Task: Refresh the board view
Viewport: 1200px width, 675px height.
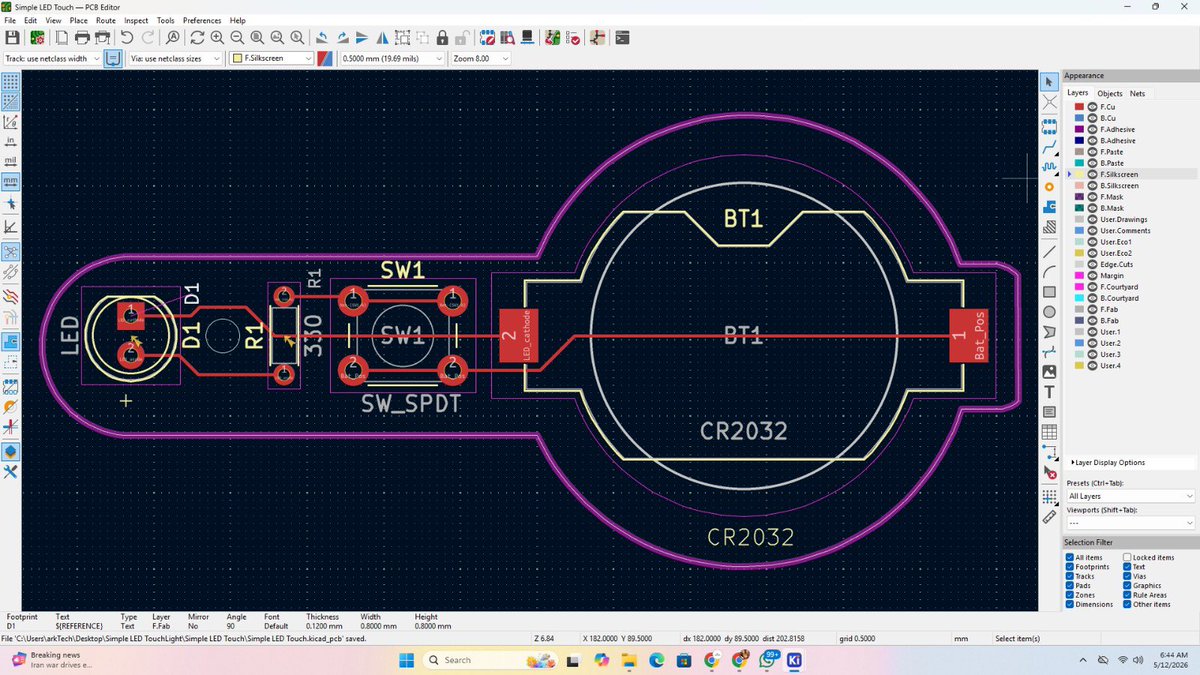Action: tap(197, 37)
